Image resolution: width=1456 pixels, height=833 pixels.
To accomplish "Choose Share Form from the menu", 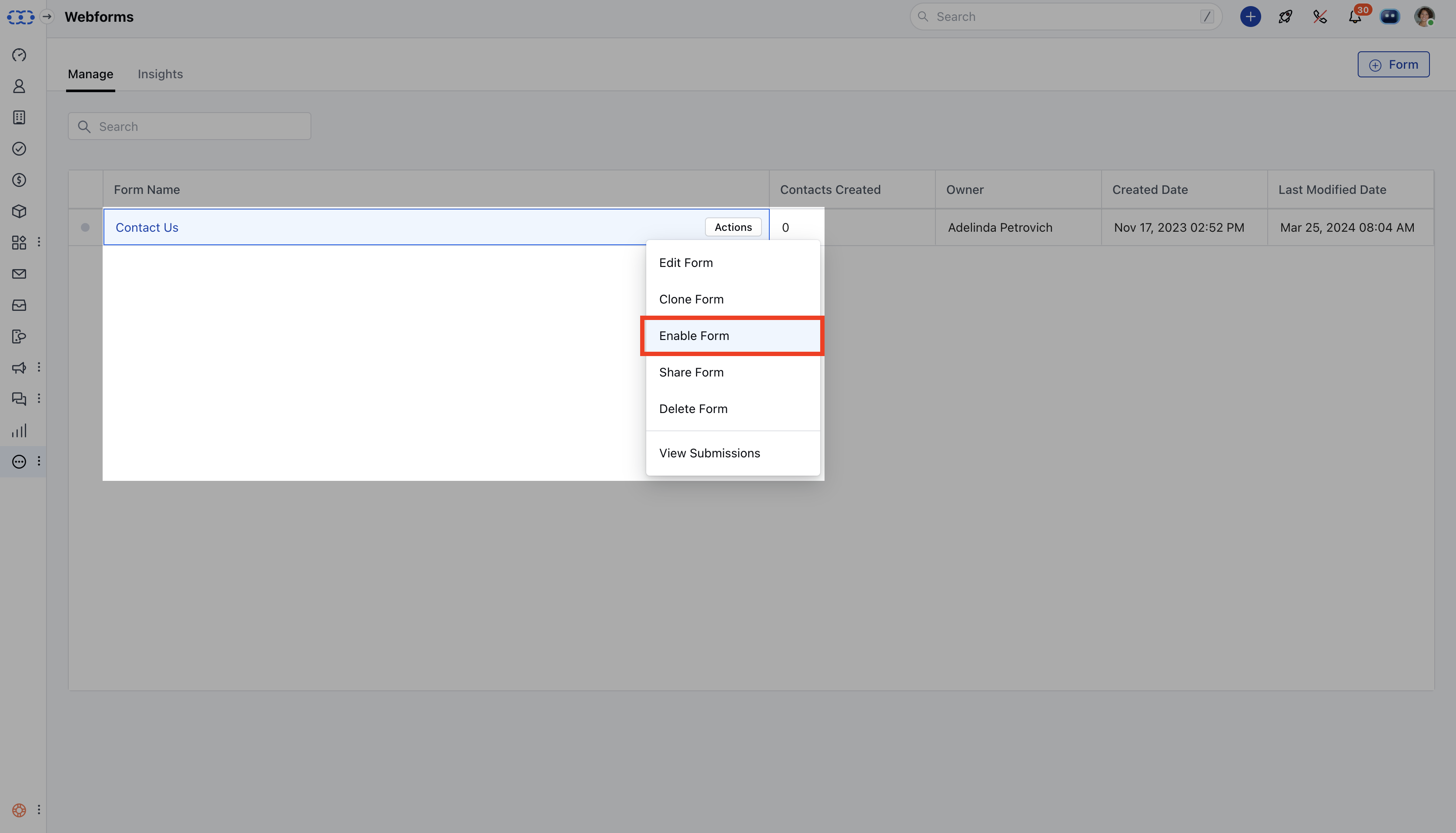I will point(733,373).
